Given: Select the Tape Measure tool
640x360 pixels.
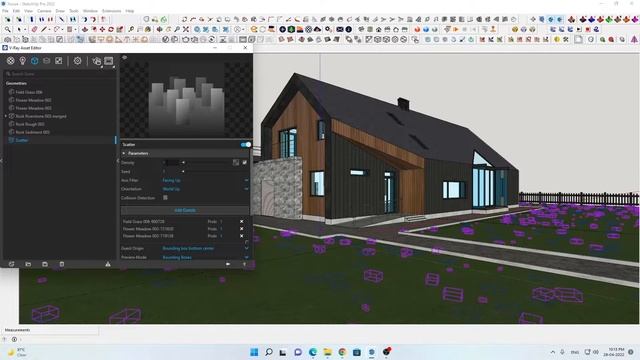Looking at the screenshot, I should coord(131,29).
